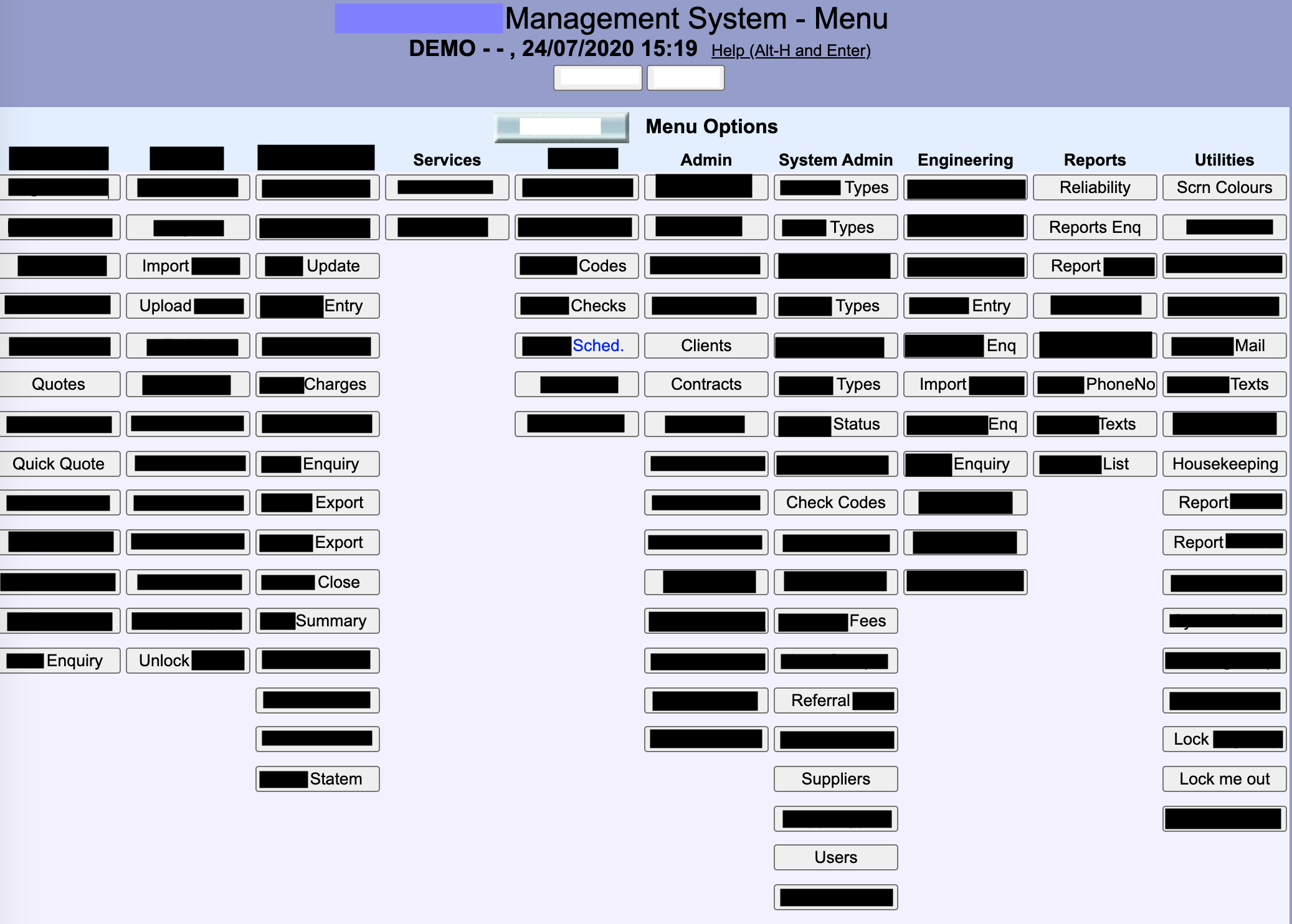Click the Scrn Colours utility icon

(1224, 187)
